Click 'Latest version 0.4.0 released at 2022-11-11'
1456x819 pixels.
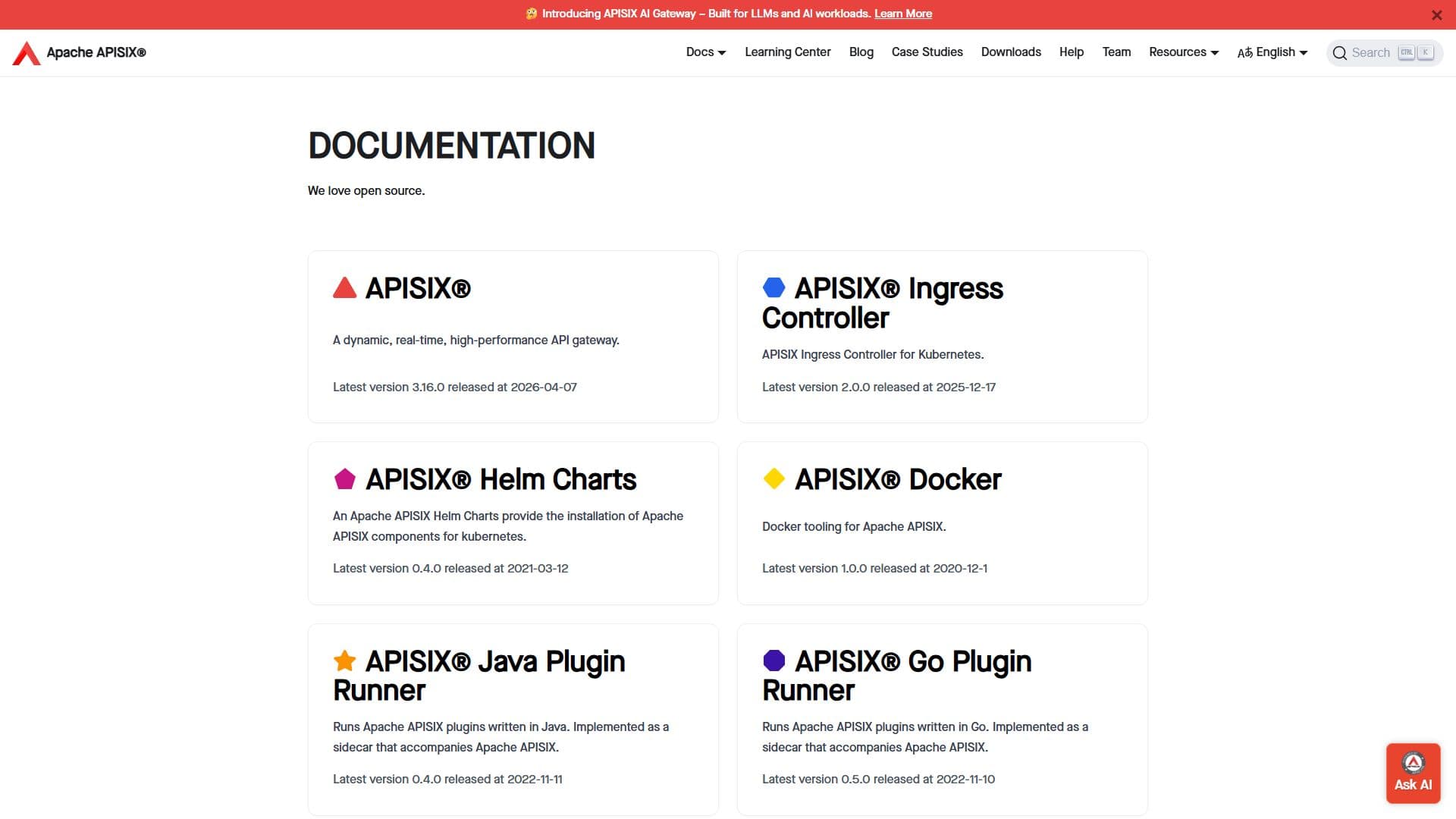pyautogui.click(x=447, y=779)
